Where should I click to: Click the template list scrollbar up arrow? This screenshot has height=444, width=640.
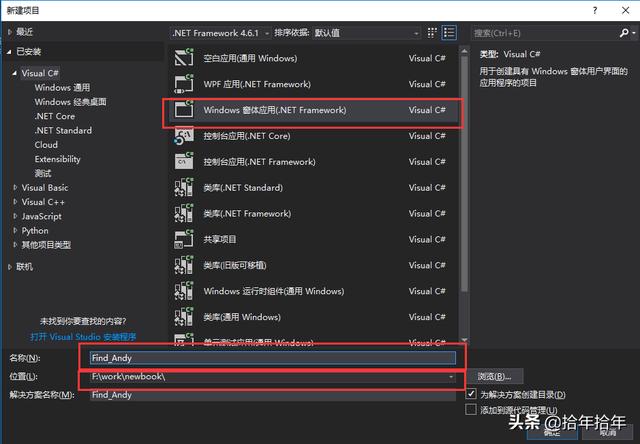click(464, 51)
